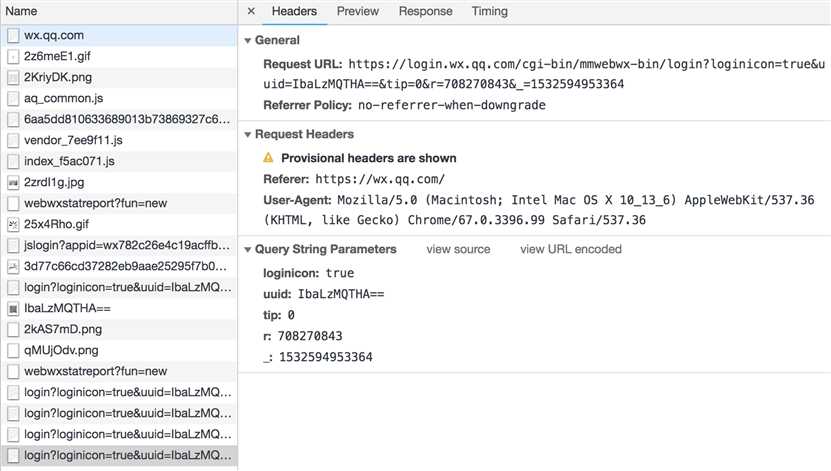Select the 2z6meE1.gif request

(119, 56)
